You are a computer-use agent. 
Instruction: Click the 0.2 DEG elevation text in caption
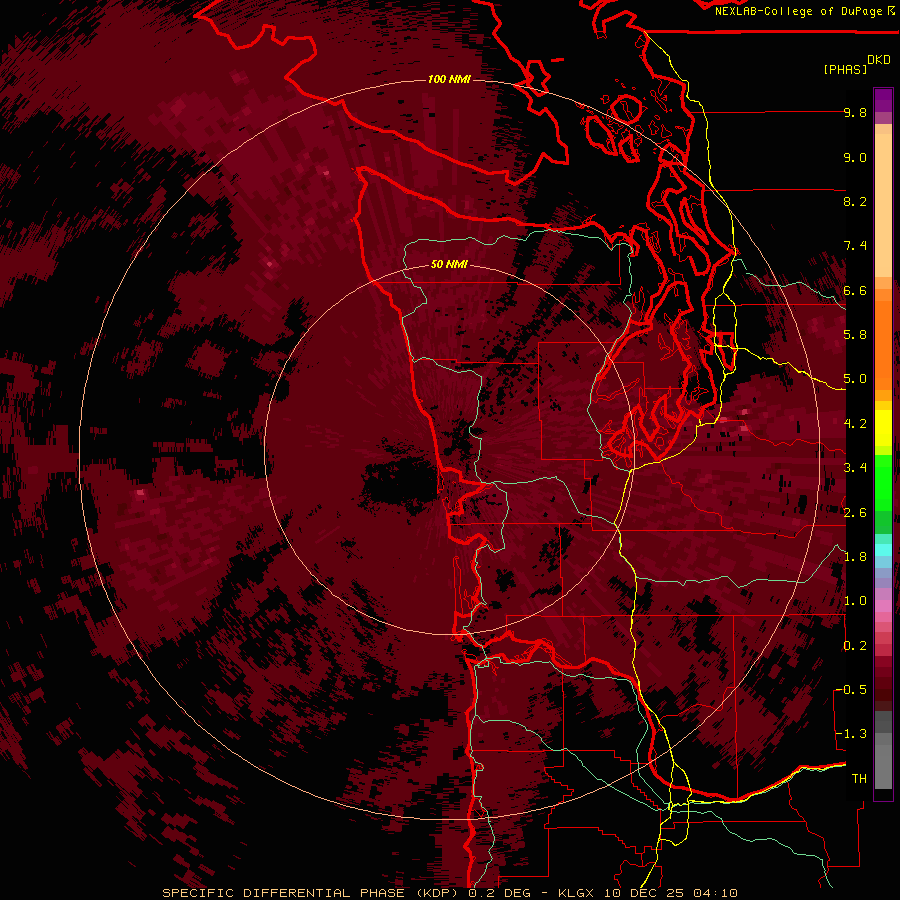(498, 893)
